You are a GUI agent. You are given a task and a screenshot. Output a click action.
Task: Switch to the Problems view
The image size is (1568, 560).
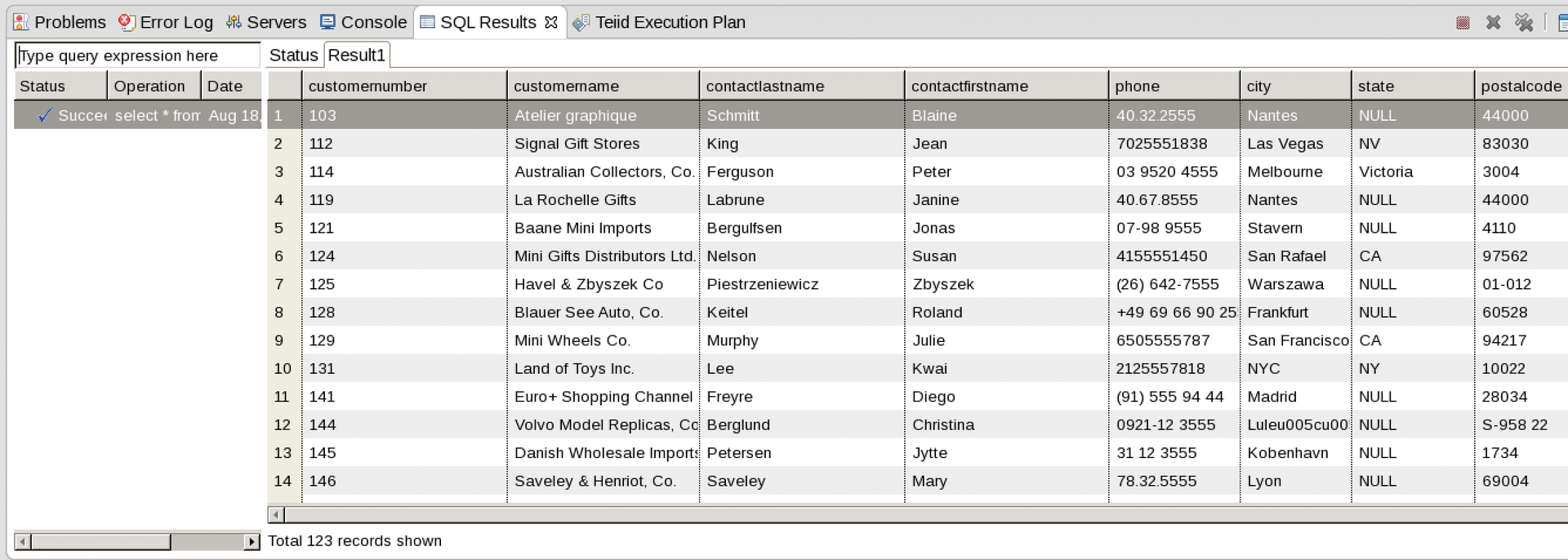(x=69, y=22)
